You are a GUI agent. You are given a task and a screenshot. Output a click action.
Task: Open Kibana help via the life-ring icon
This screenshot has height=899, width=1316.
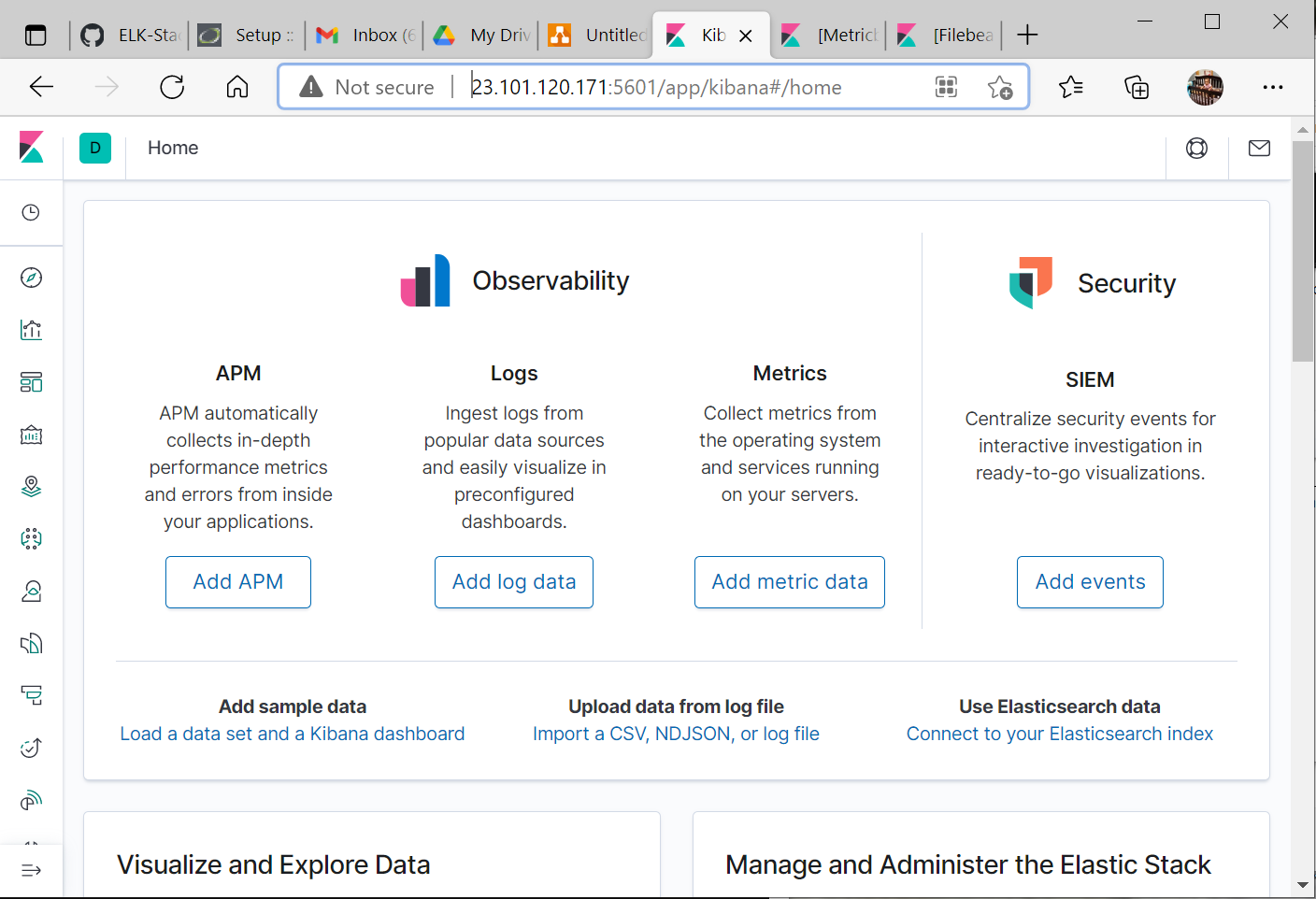[1197, 148]
